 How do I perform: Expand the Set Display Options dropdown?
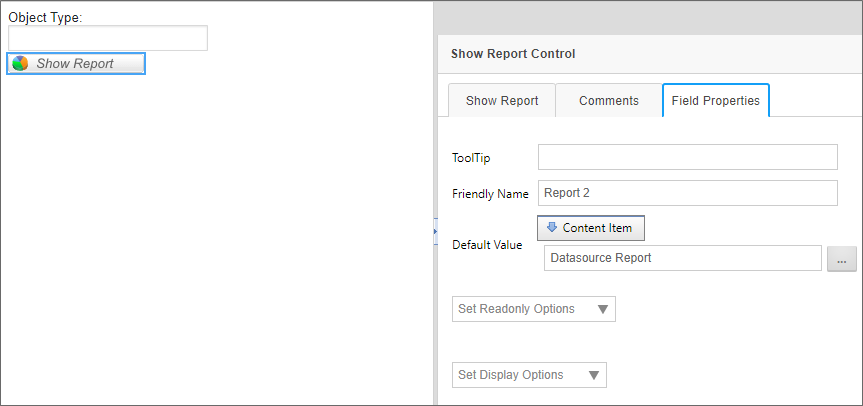tap(529, 375)
